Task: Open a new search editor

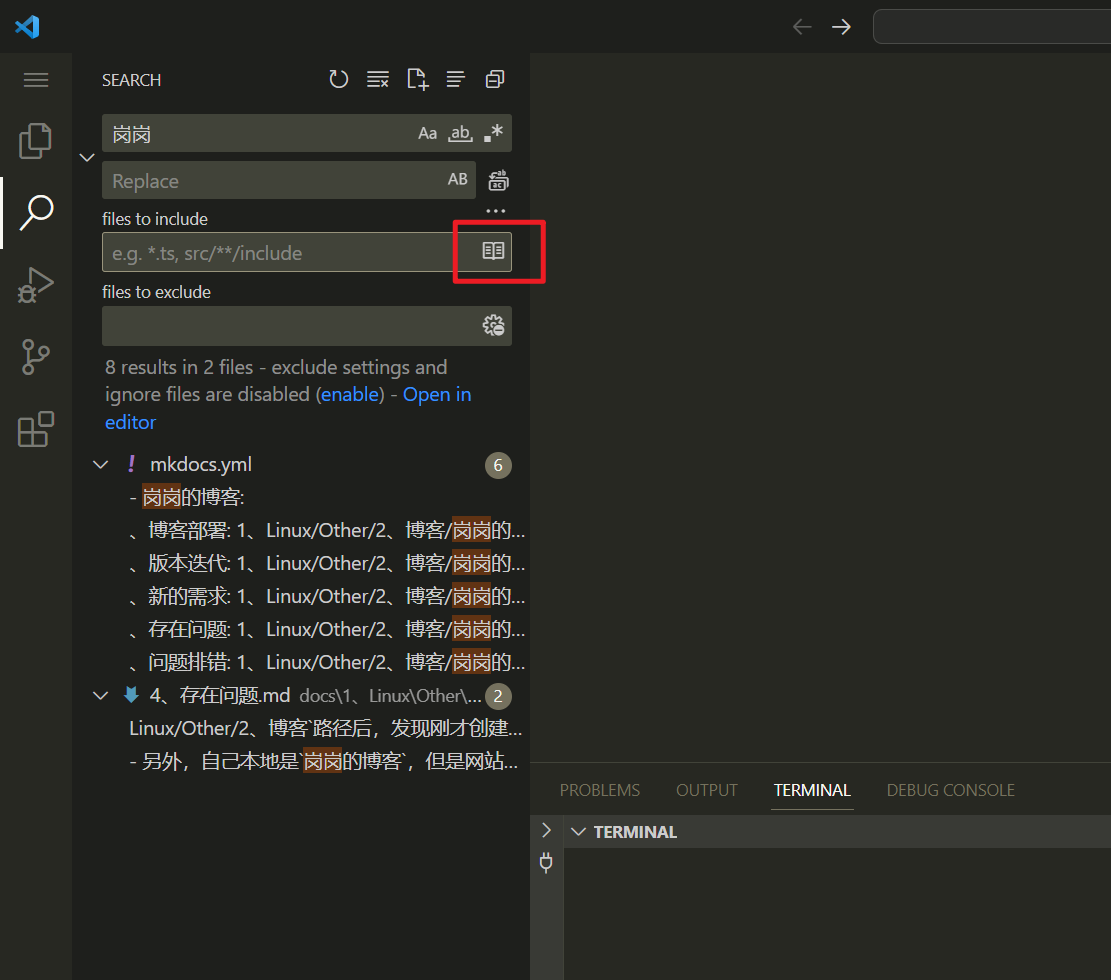Action: tap(417, 79)
